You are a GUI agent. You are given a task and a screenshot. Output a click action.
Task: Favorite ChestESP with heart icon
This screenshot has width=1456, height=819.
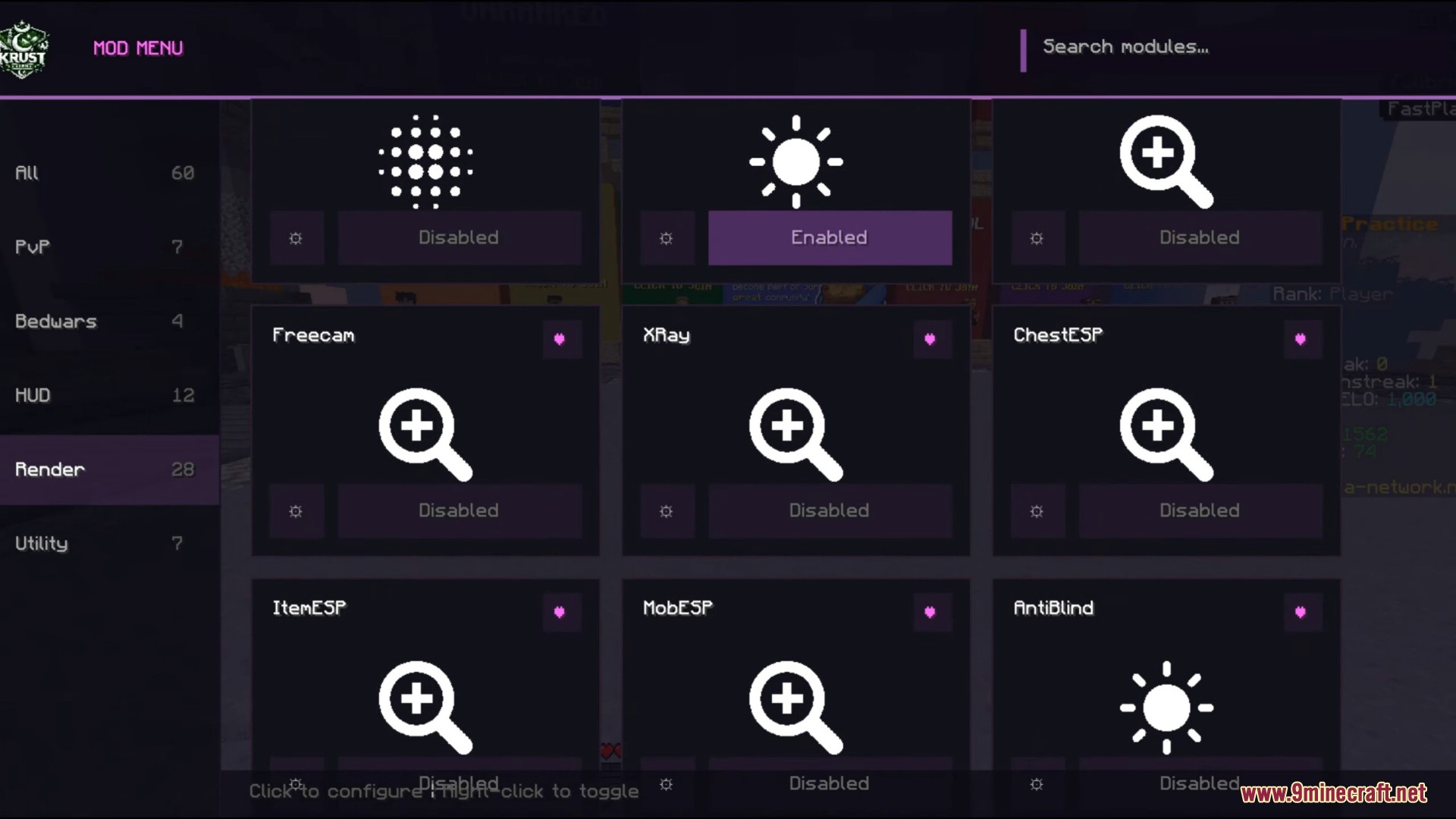(x=1301, y=339)
